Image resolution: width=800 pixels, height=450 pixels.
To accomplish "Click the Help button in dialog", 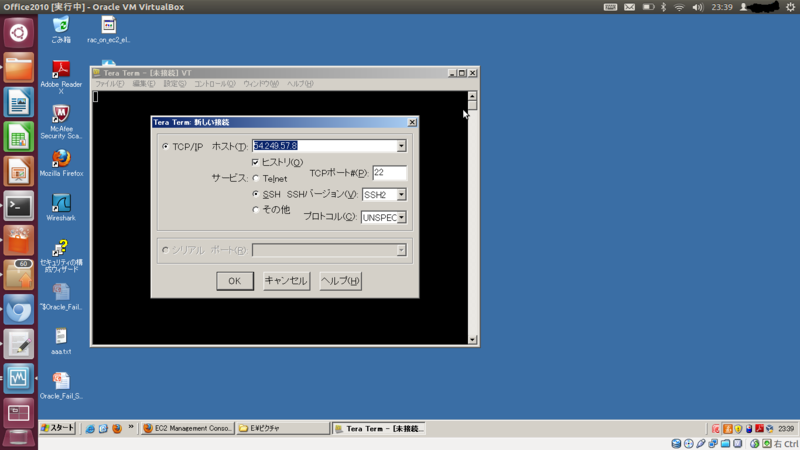I will [340, 281].
